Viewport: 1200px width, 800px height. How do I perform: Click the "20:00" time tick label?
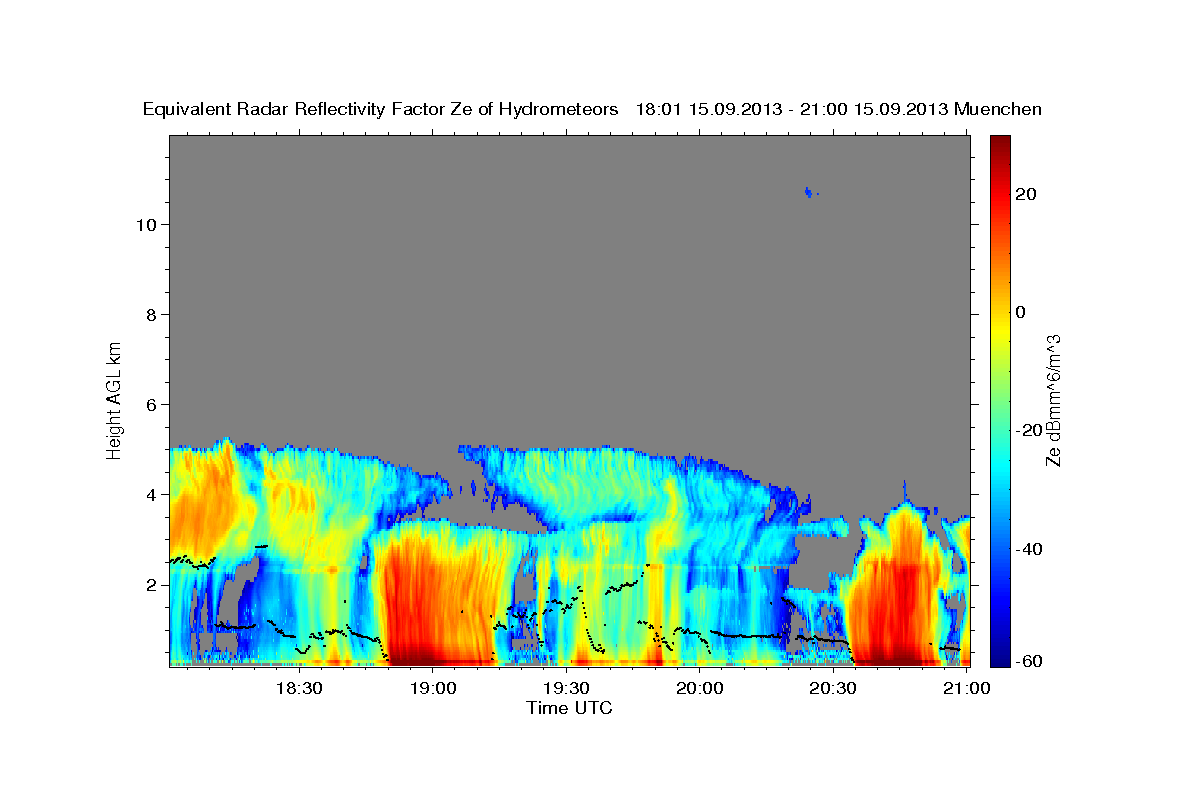coord(700,688)
